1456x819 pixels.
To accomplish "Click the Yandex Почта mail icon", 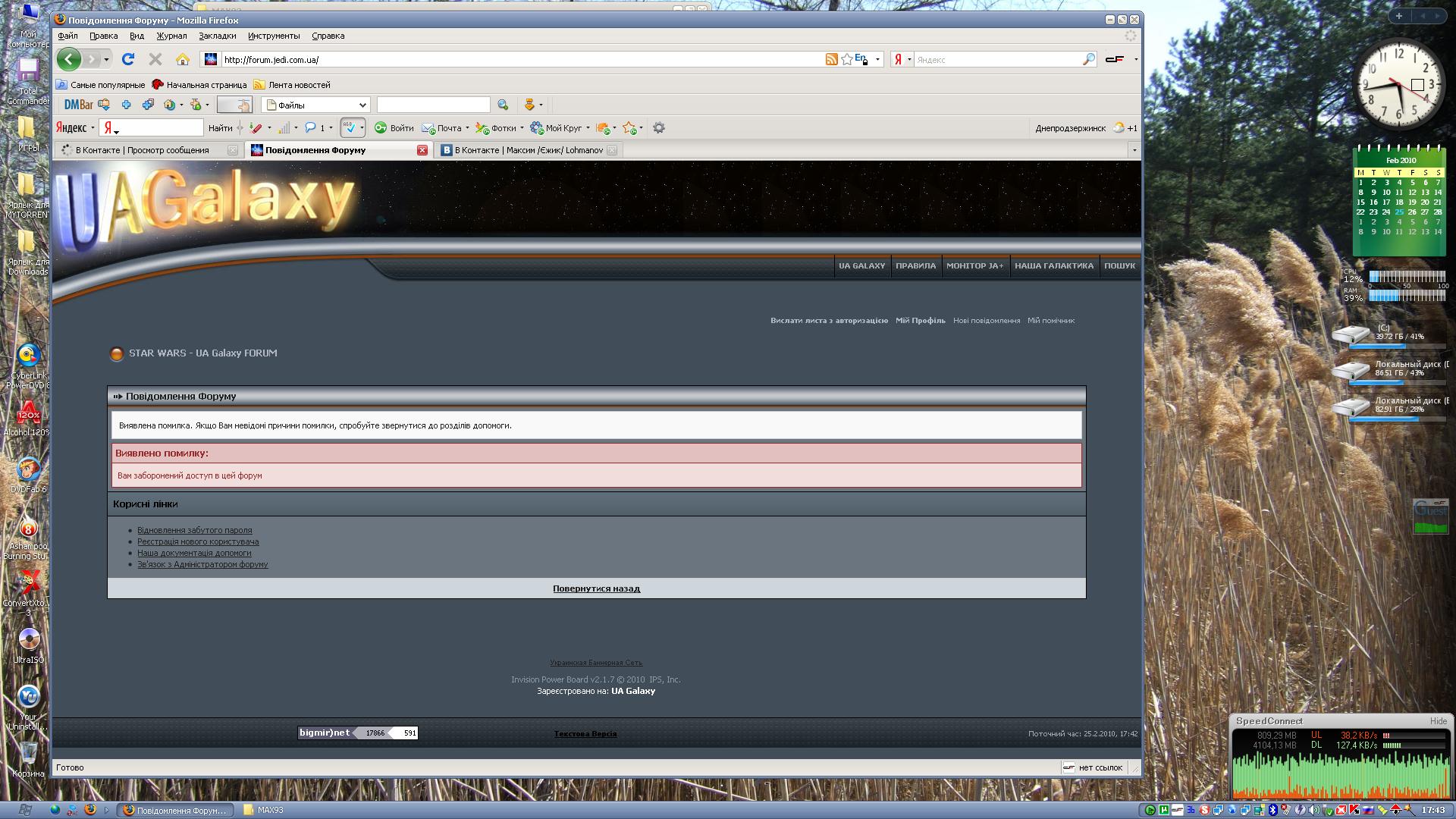I will point(428,128).
